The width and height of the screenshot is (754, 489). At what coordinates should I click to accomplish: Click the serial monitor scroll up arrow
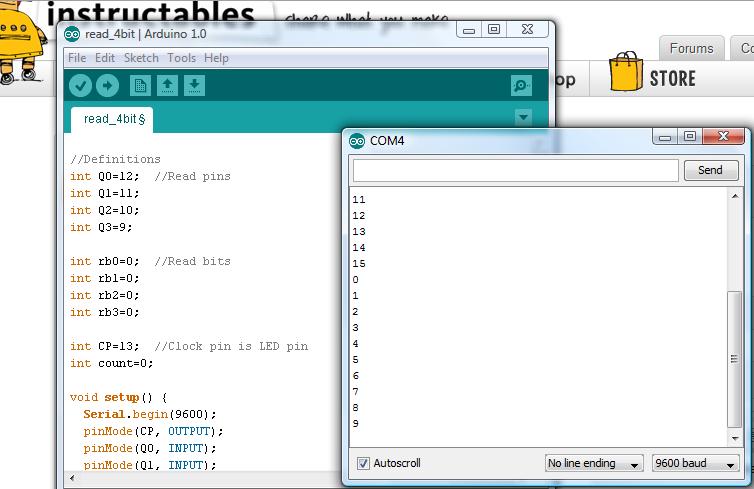[735, 196]
